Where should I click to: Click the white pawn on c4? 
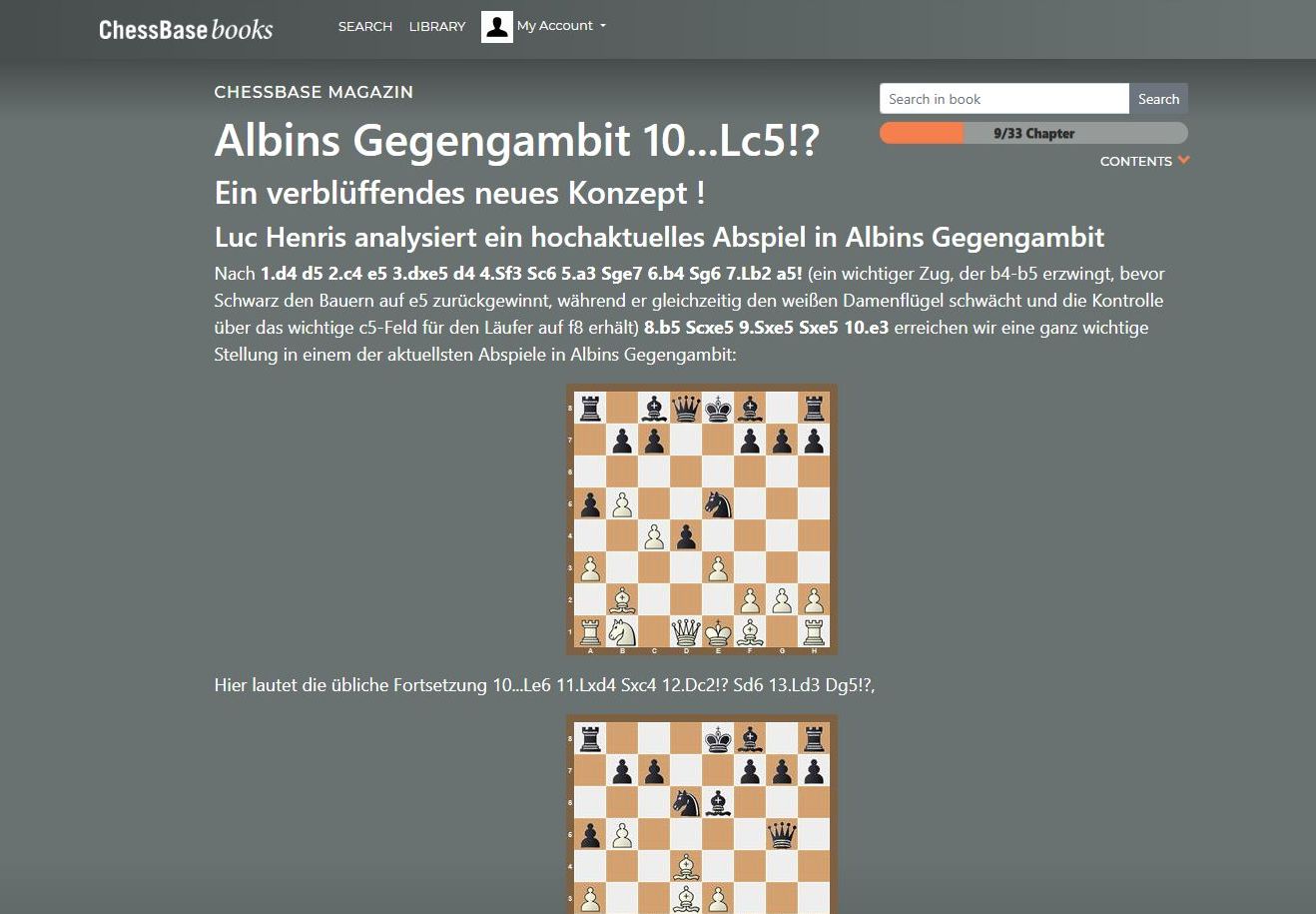click(x=654, y=536)
